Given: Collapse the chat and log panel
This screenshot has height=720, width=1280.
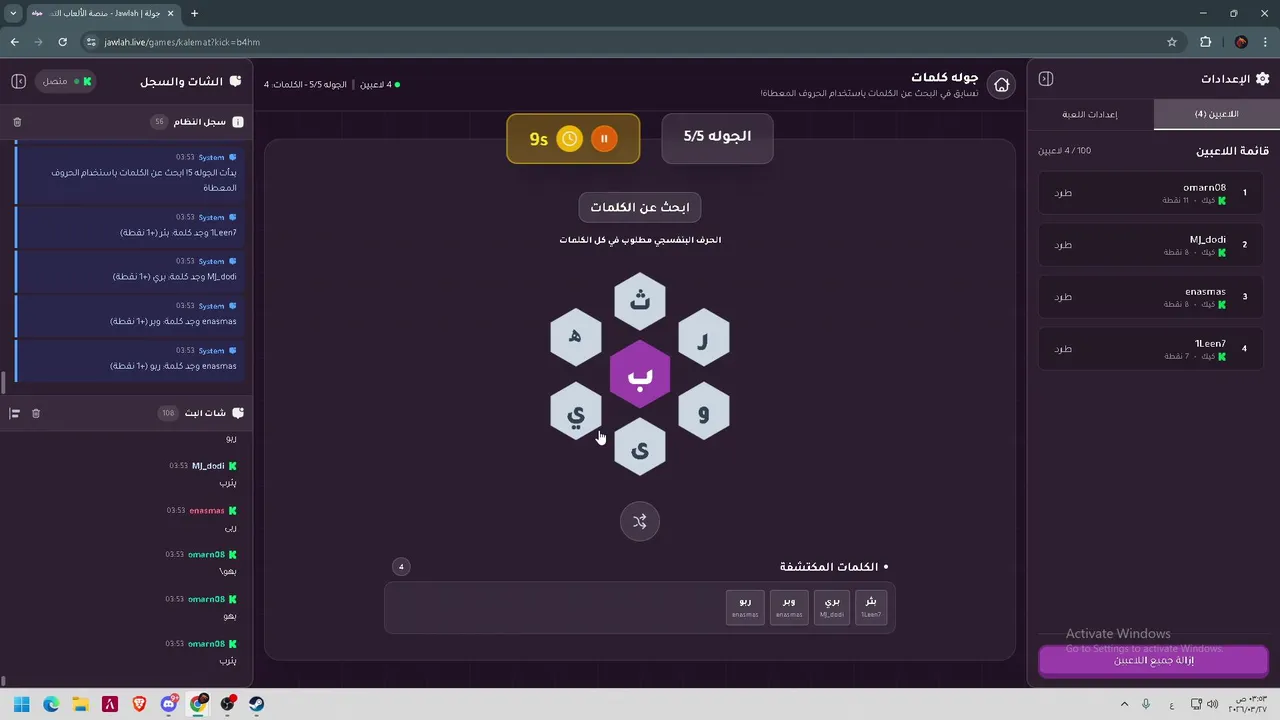Looking at the screenshot, I should [x=18, y=81].
